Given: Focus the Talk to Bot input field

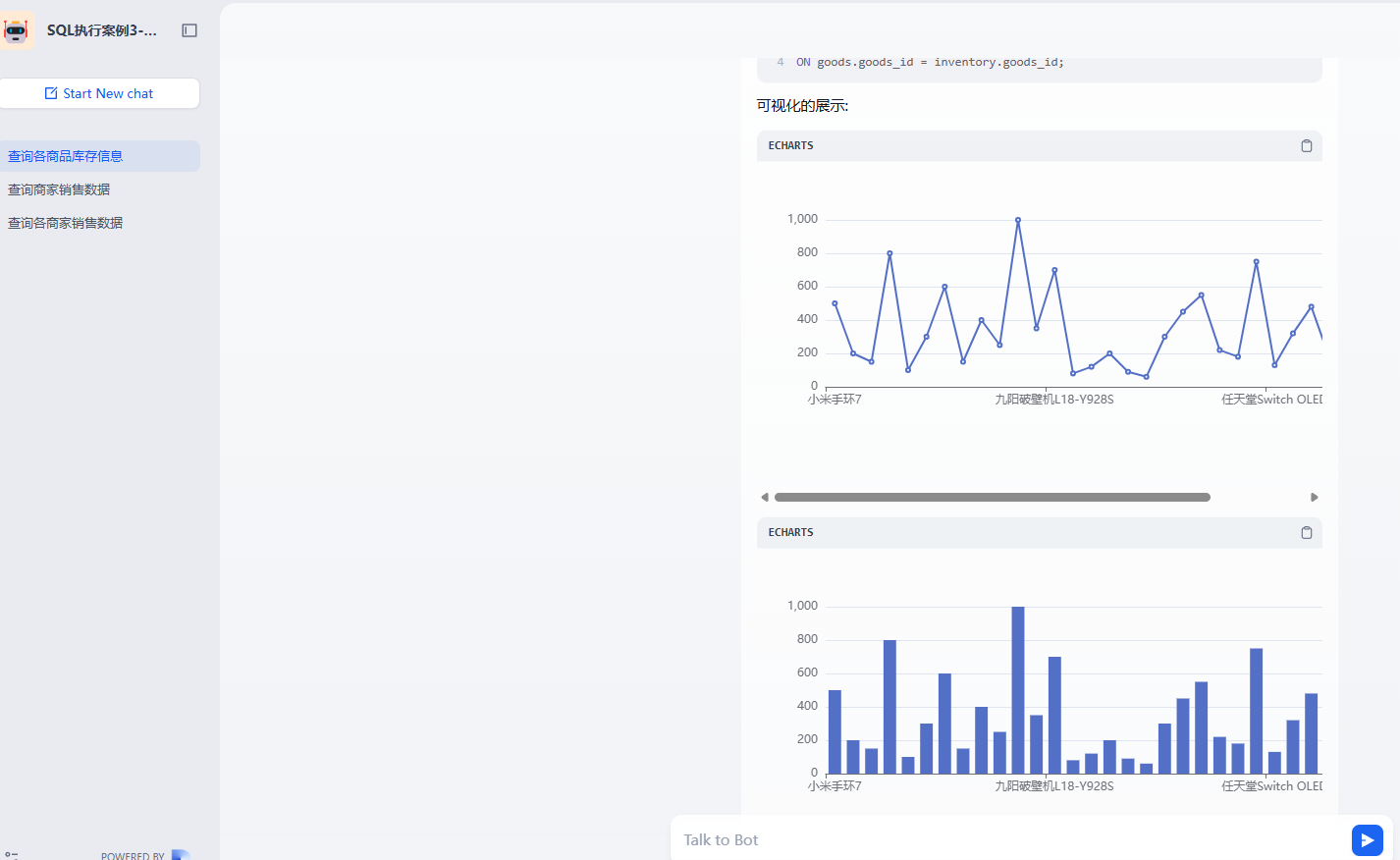Looking at the screenshot, I should [x=1011, y=839].
